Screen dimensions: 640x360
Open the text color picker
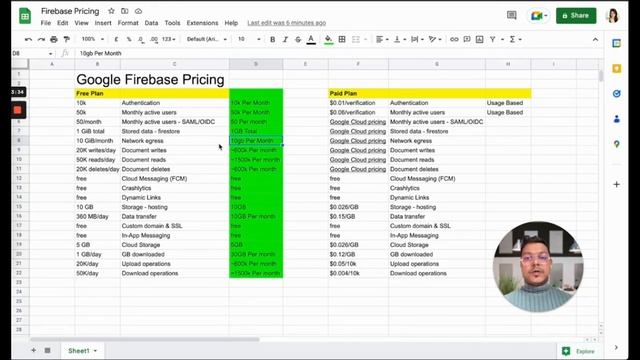coord(311,39)
